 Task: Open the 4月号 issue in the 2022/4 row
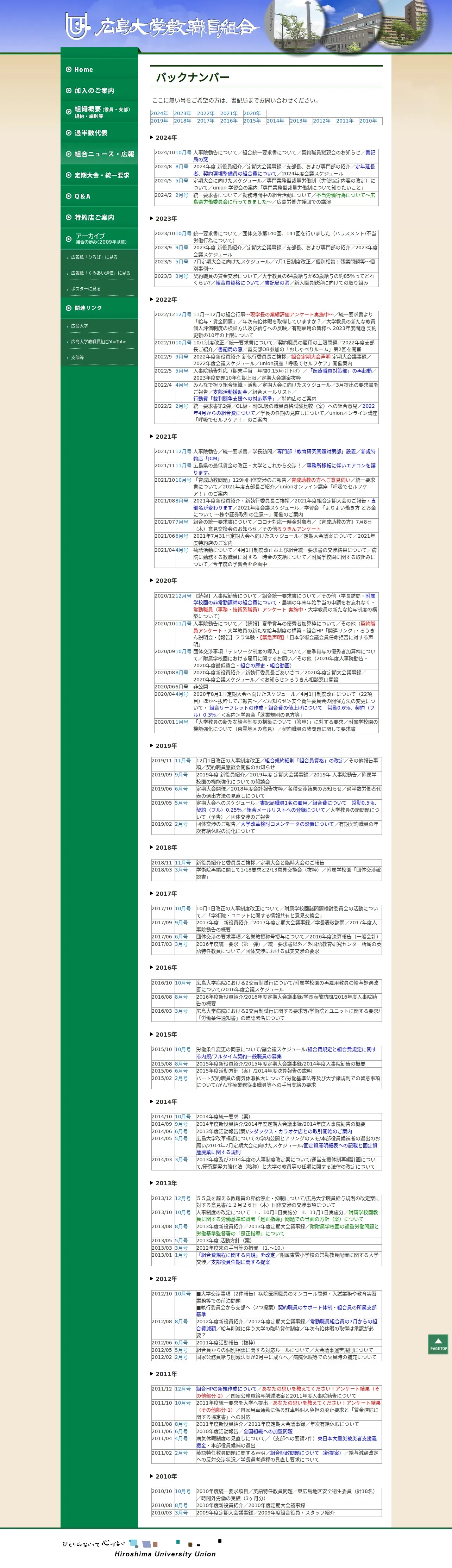point(182,385)
